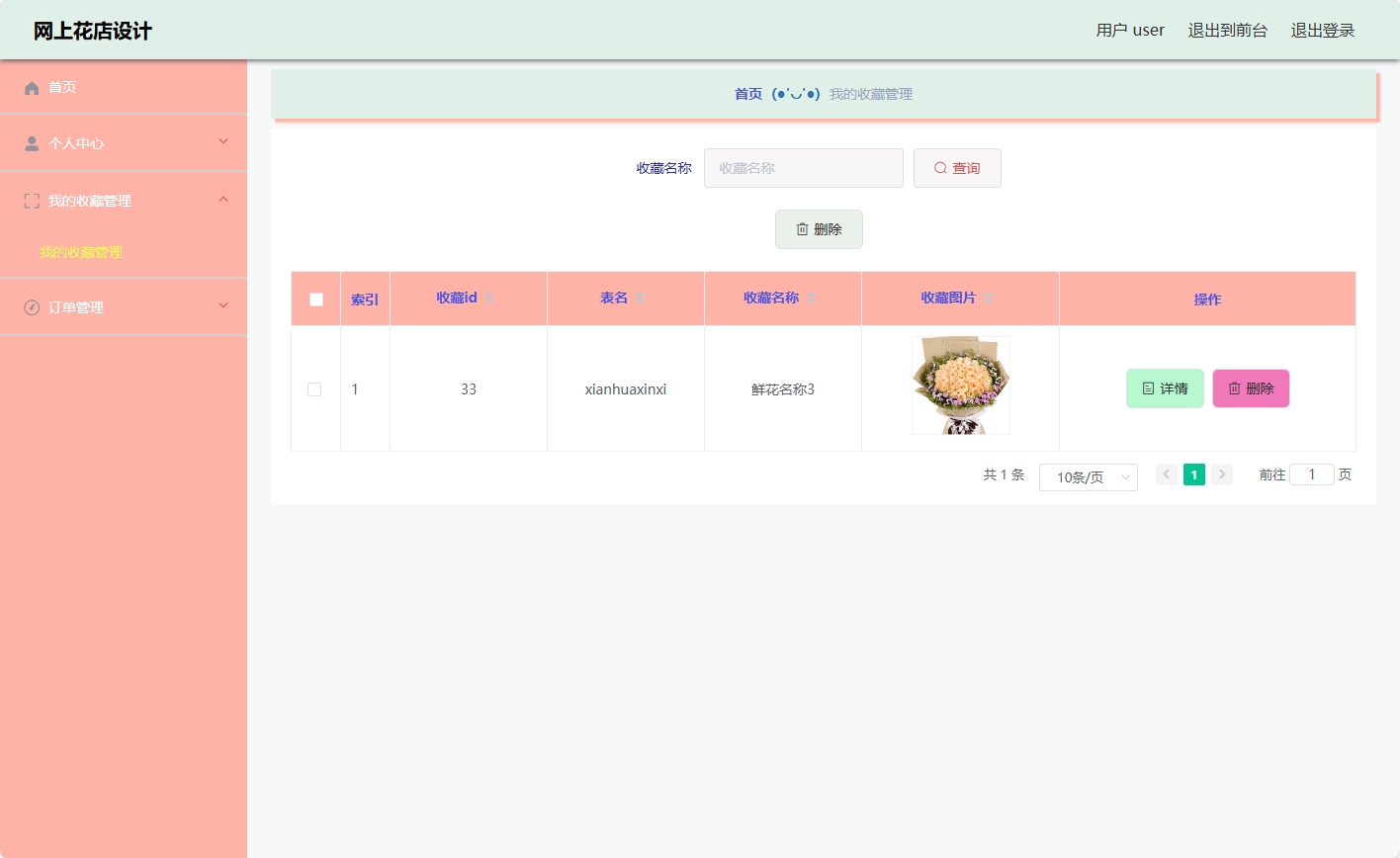The image size is (1400, 858).
Task: Select the person icon for 个人中心
Action: [x=31, y=142]
